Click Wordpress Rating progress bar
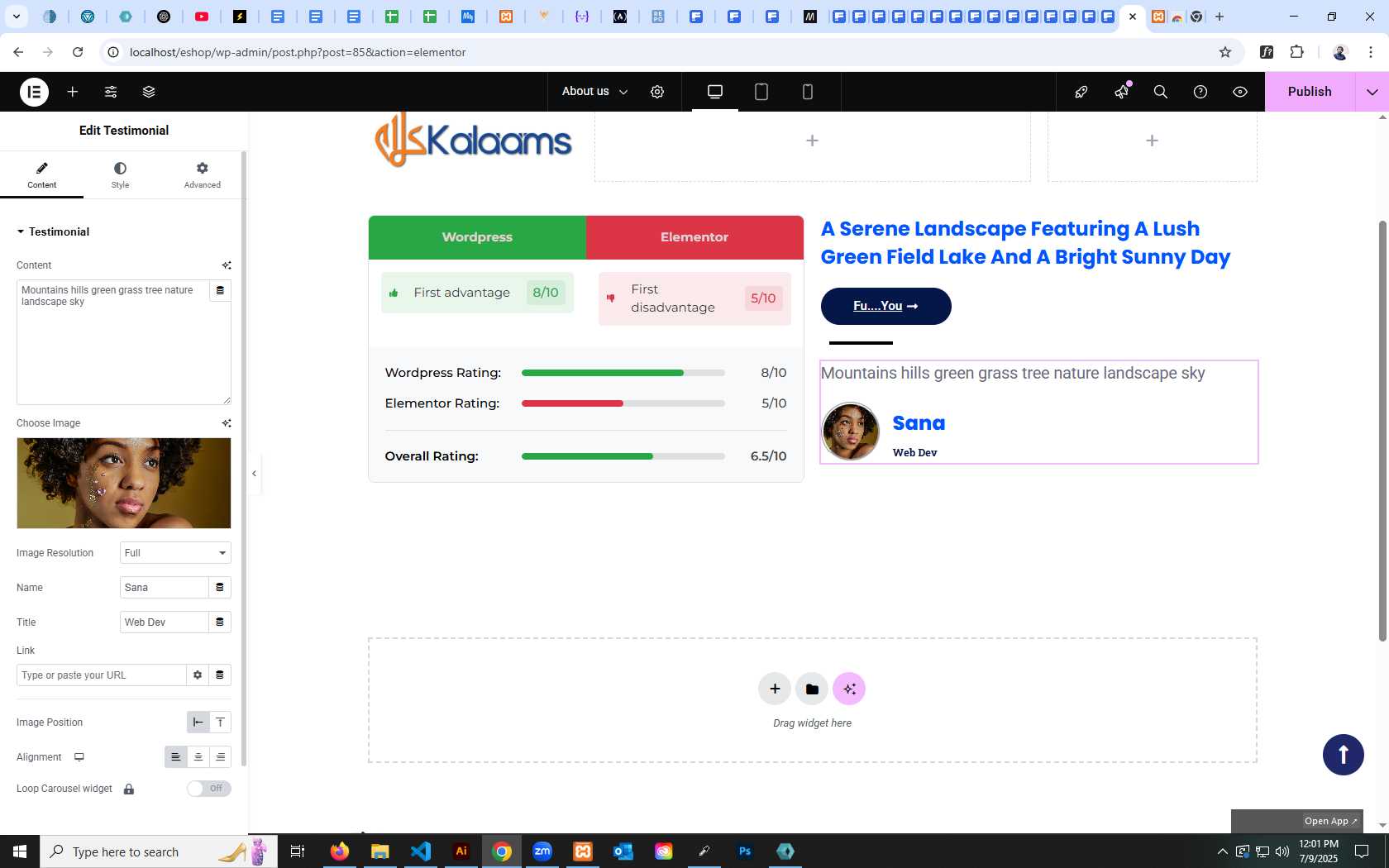Image resolution: width=1389 pixels, height=868 pixels. [623, 373]
